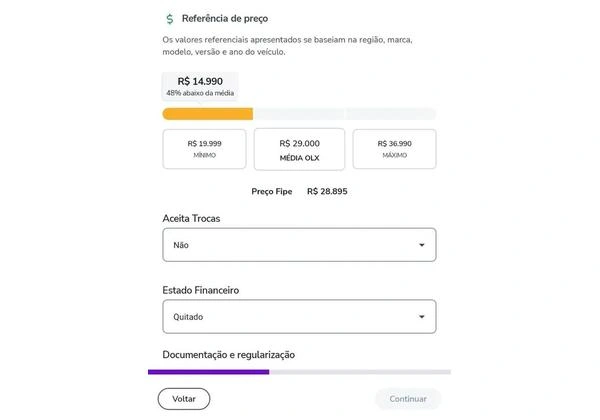600x420 pixels.
Task: Select the R$ 36.990 Máximo card
Action: (394, 149)
